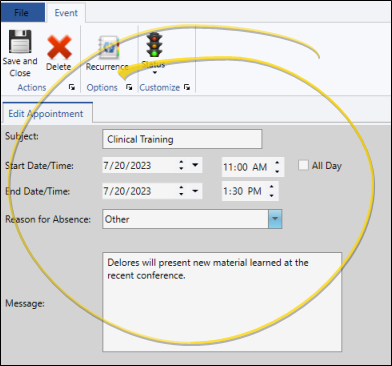Click the End Date/Time: label

[x=37, y=191]
